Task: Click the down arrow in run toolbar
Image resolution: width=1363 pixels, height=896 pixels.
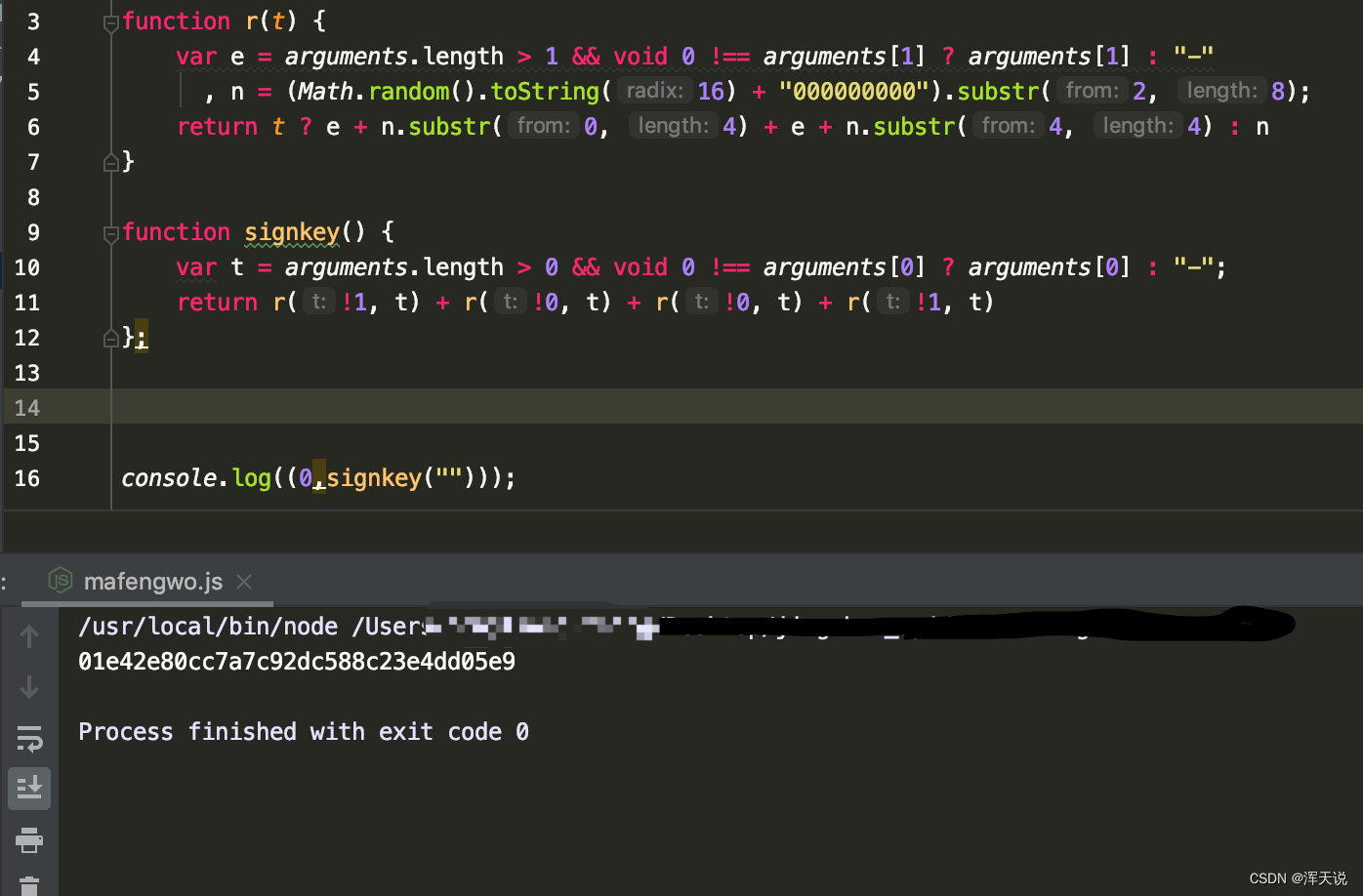Action: pyautogui.click(x=29, y=687)
